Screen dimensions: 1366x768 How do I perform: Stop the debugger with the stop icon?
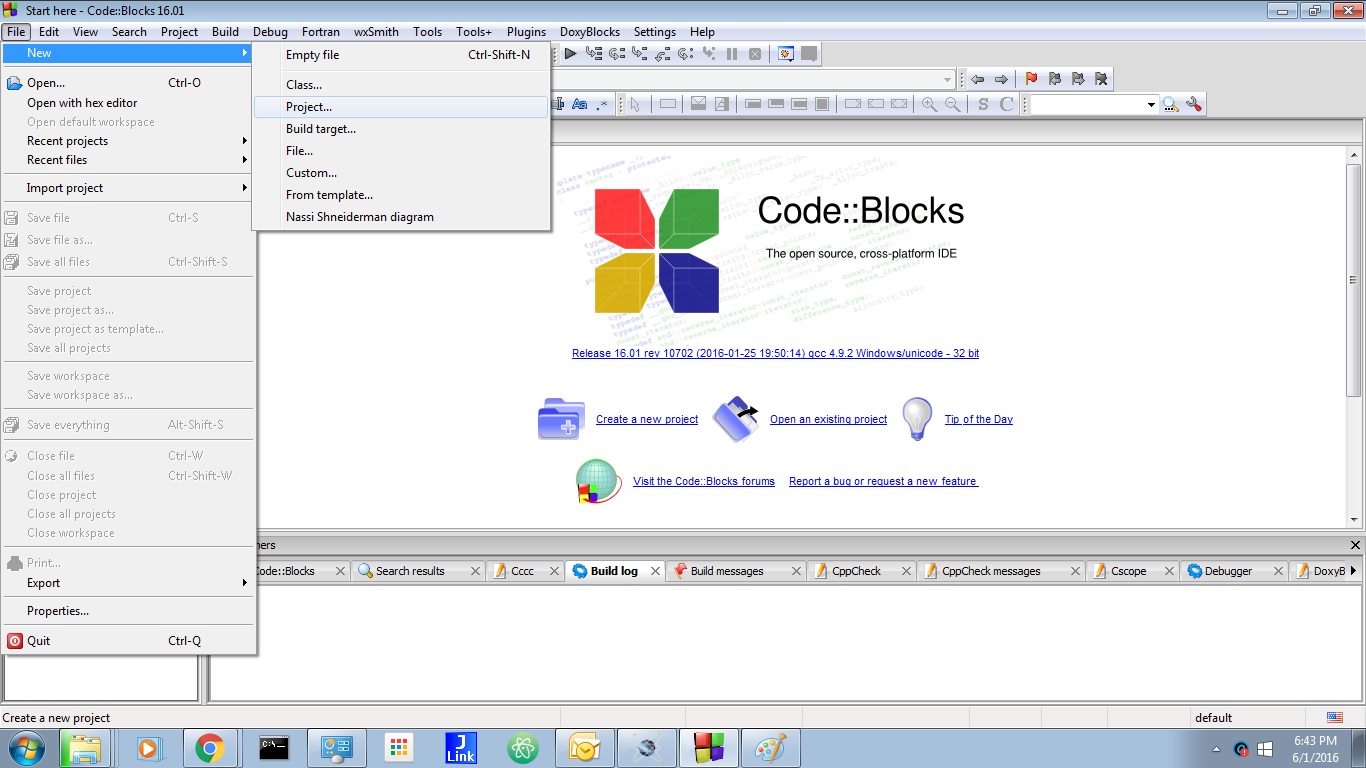point(756,54)
